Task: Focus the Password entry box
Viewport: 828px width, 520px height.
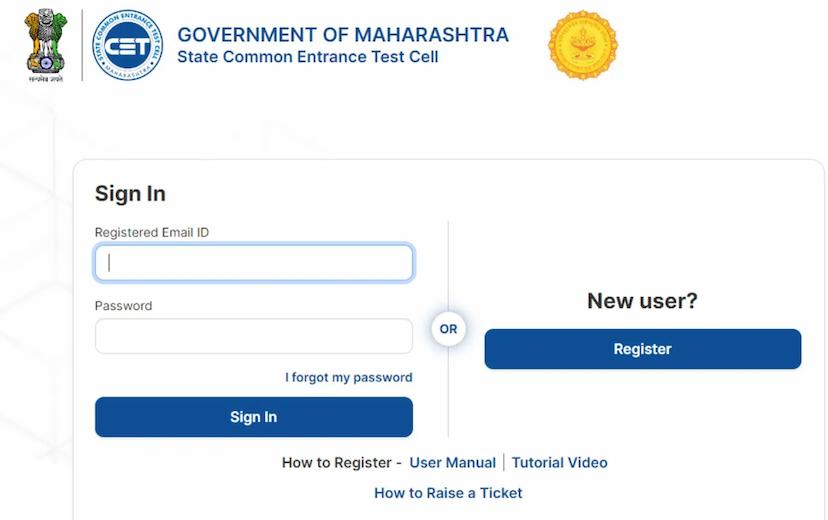Action: (x=254, y=336)
